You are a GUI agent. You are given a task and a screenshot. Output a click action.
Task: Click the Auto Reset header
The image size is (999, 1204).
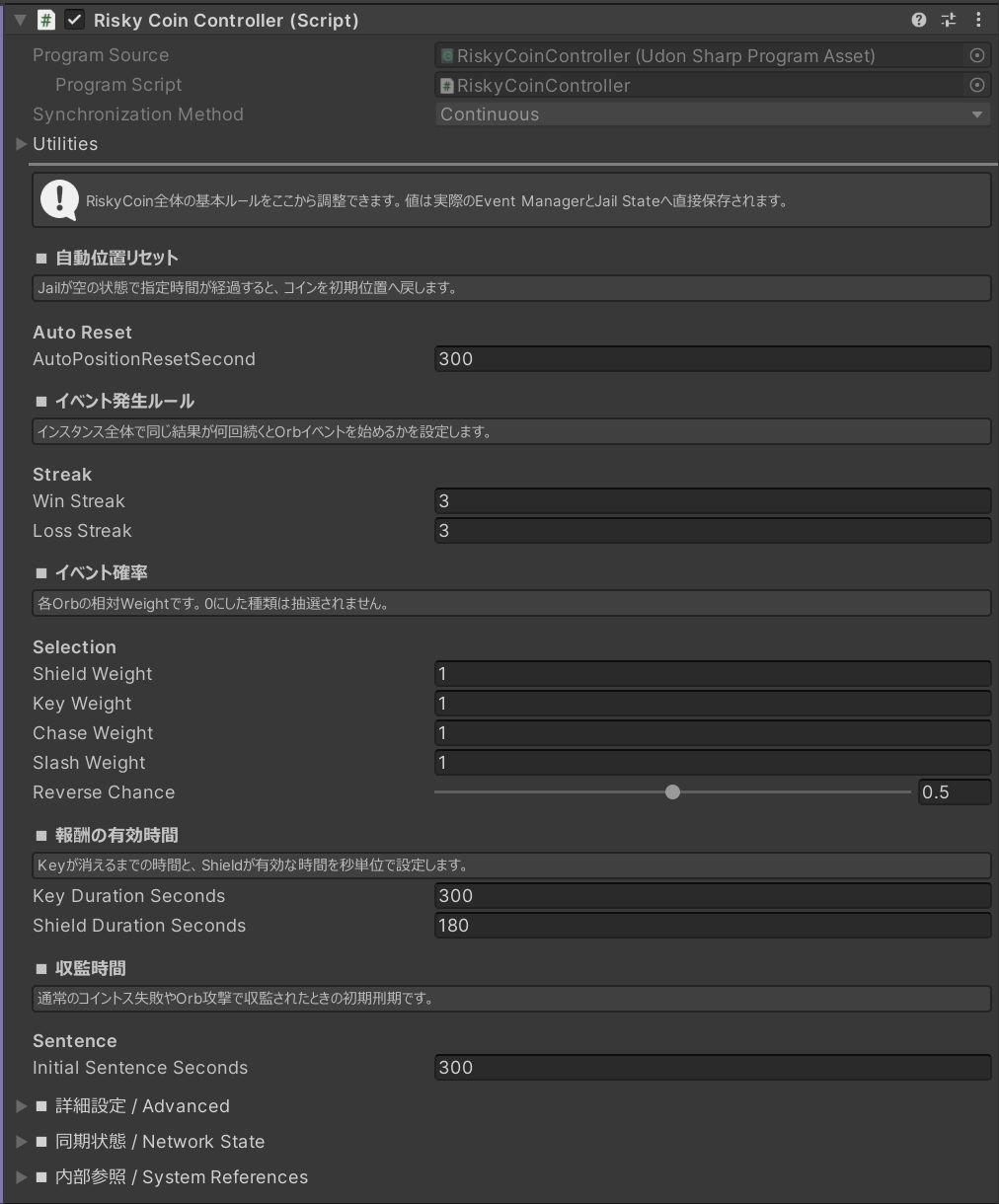pyautogui.click(x=82, y=333)
